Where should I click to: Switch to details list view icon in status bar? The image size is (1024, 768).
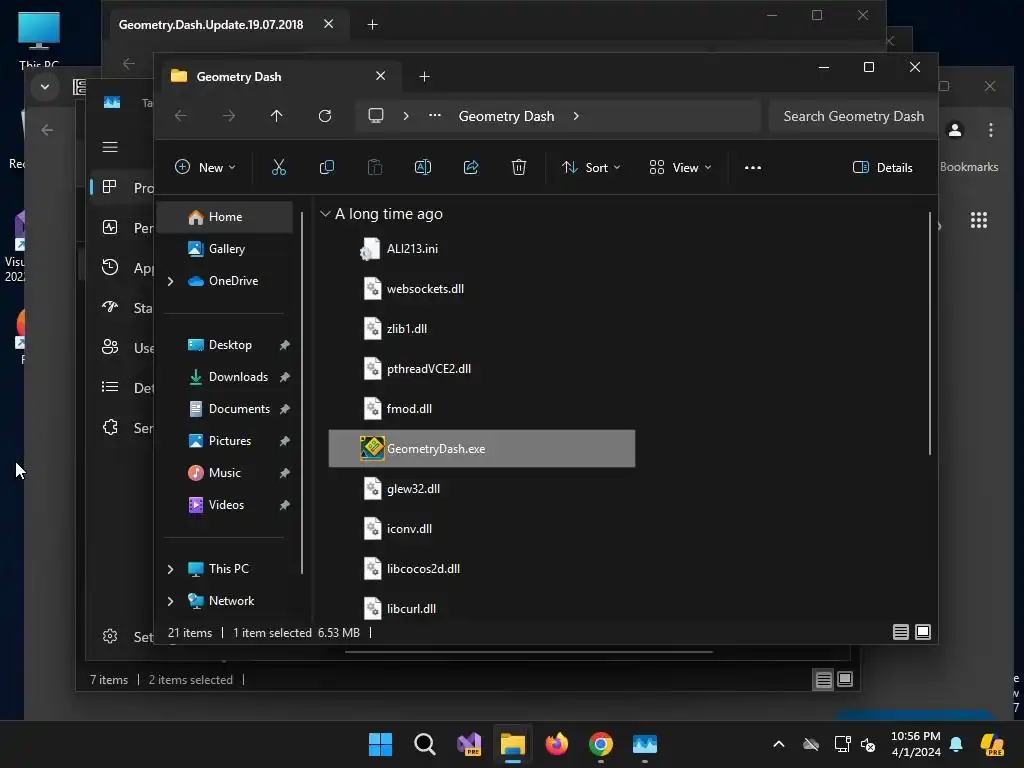901,632
